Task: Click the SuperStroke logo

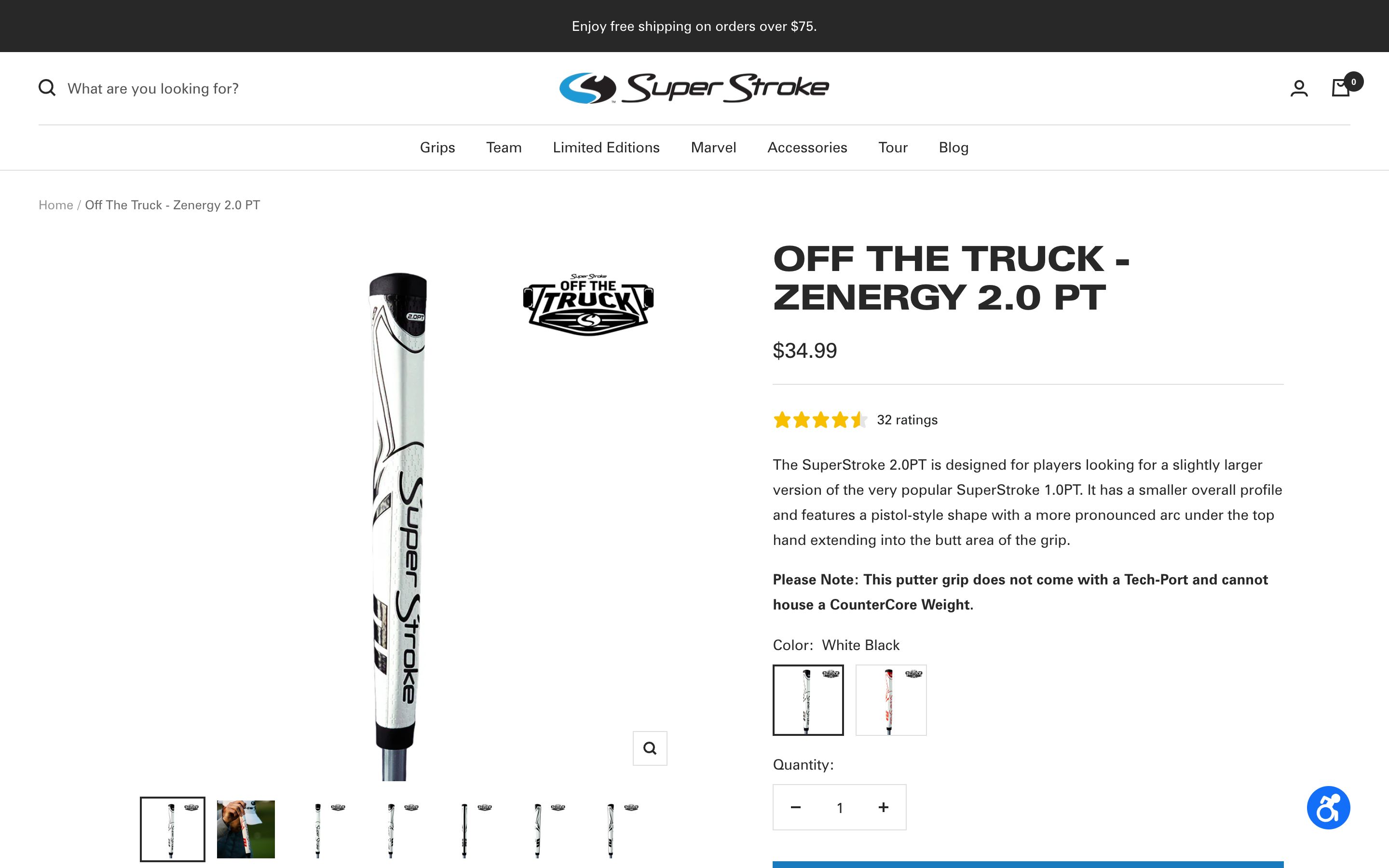Action: point(694,88)
